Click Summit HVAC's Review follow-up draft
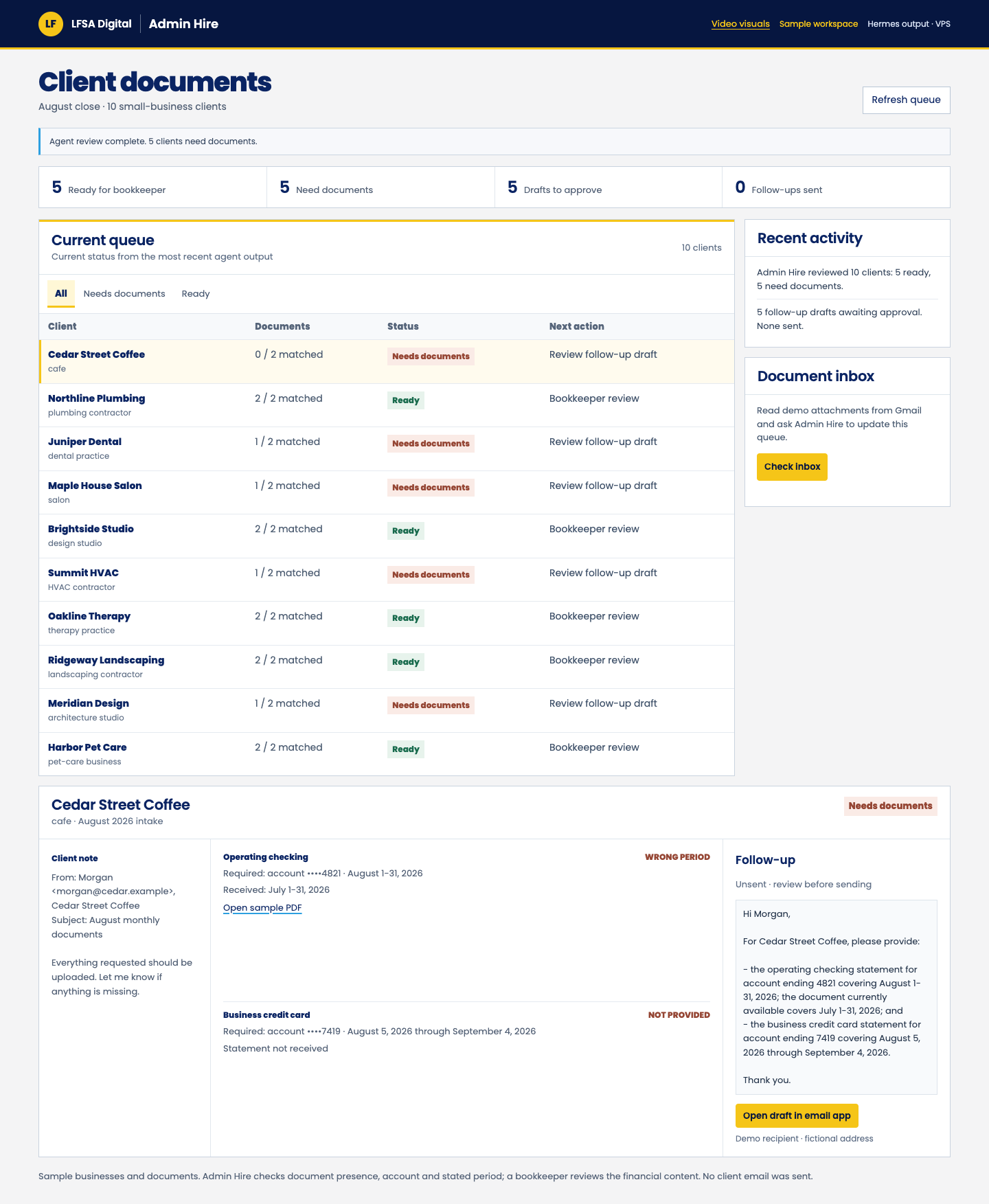The height and width of the screenshot is (1204, 989). [x=603, y=573]
